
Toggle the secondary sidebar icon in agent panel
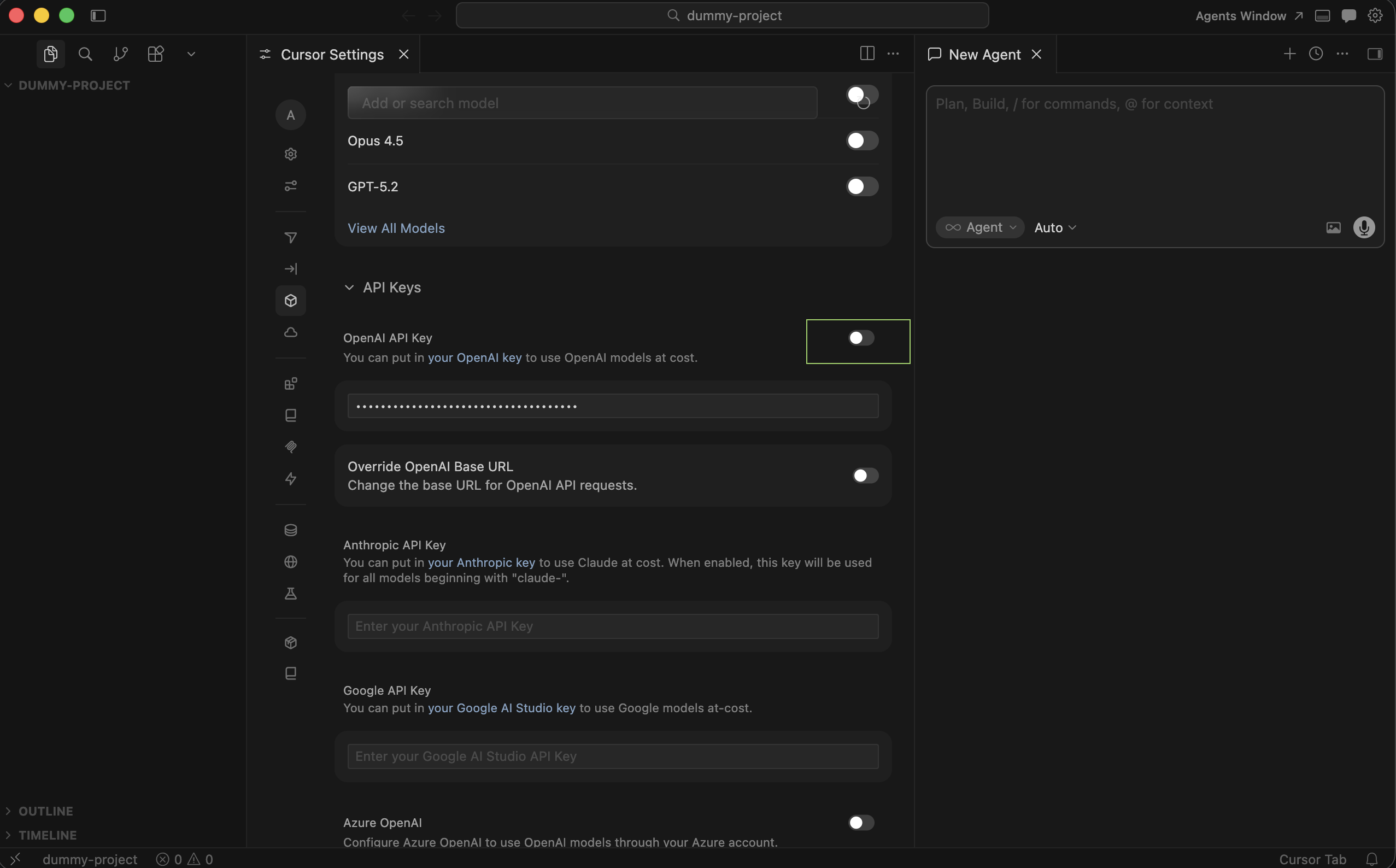point(1375,54)
